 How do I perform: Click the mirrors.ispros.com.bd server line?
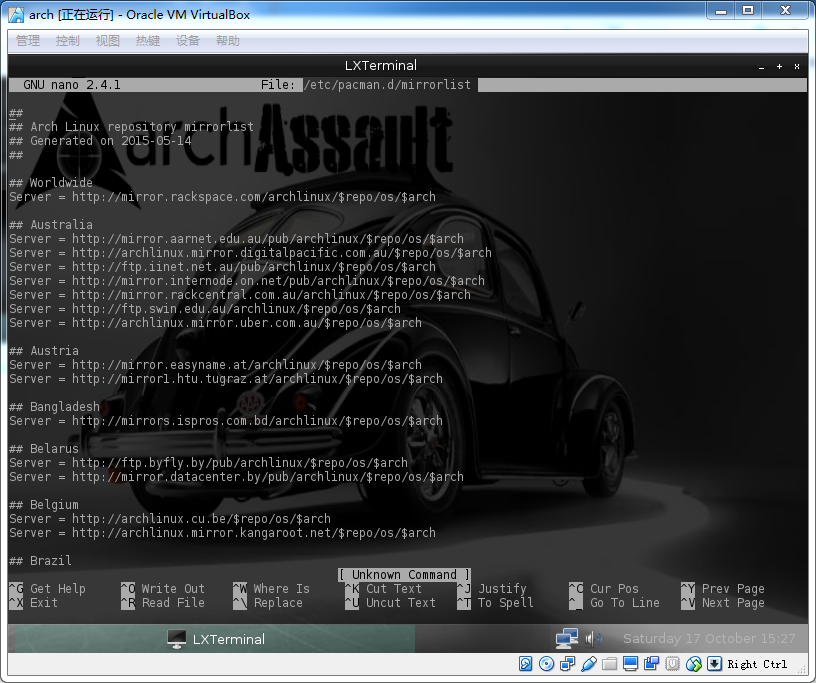226,421
